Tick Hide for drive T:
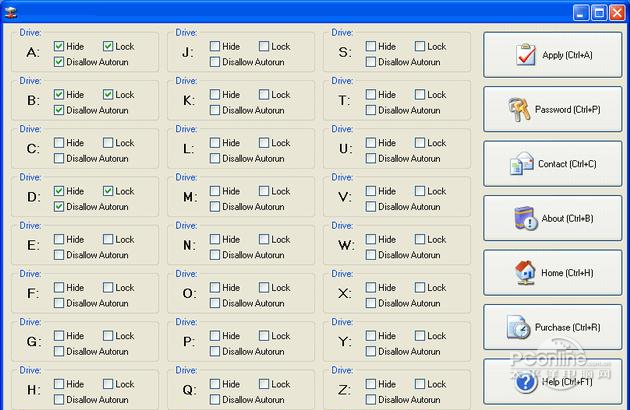 [370, 94]
